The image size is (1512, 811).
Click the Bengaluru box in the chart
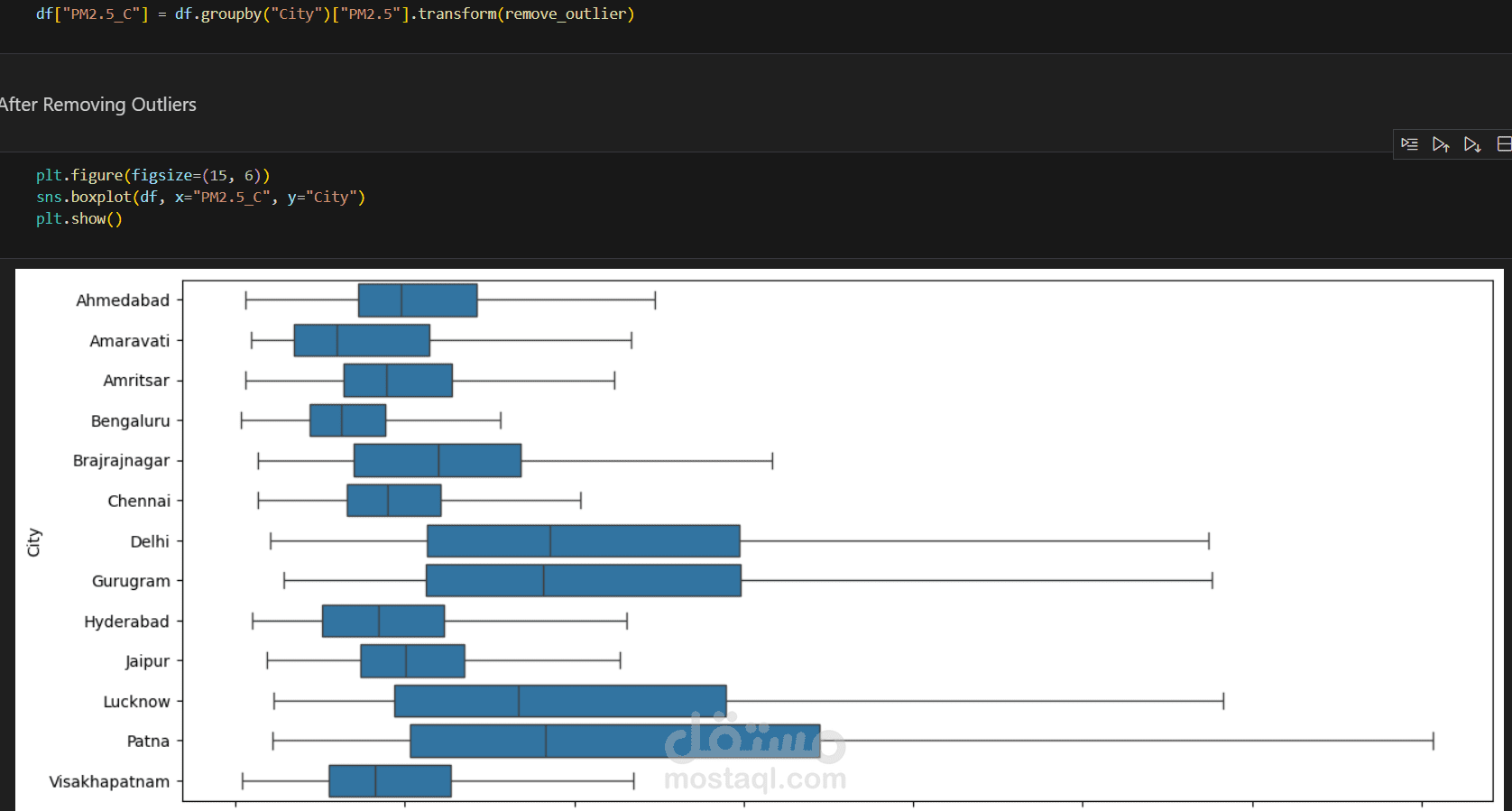347,420
